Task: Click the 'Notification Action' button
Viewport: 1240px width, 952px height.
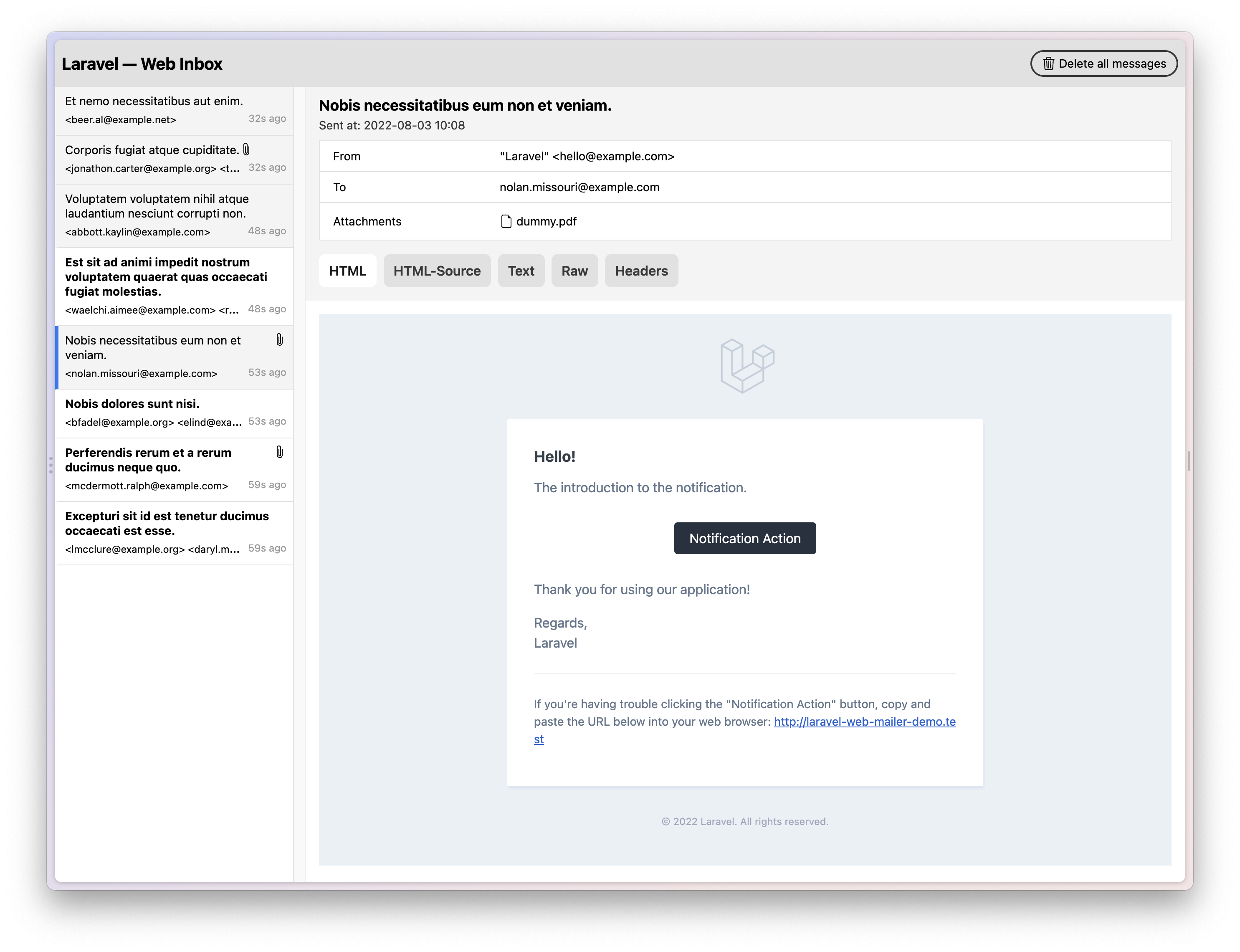Action: click(x=745, y=538)
